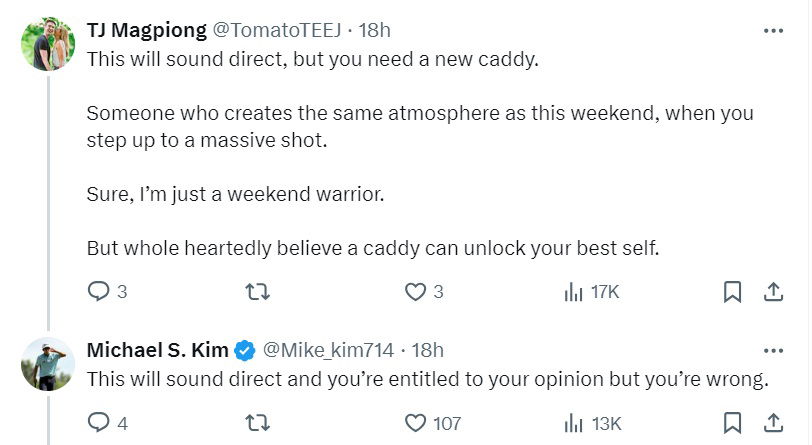Share TJ Magpiong's tweet
This screenshot has width=812, height=445.
(x=772, y=292)
